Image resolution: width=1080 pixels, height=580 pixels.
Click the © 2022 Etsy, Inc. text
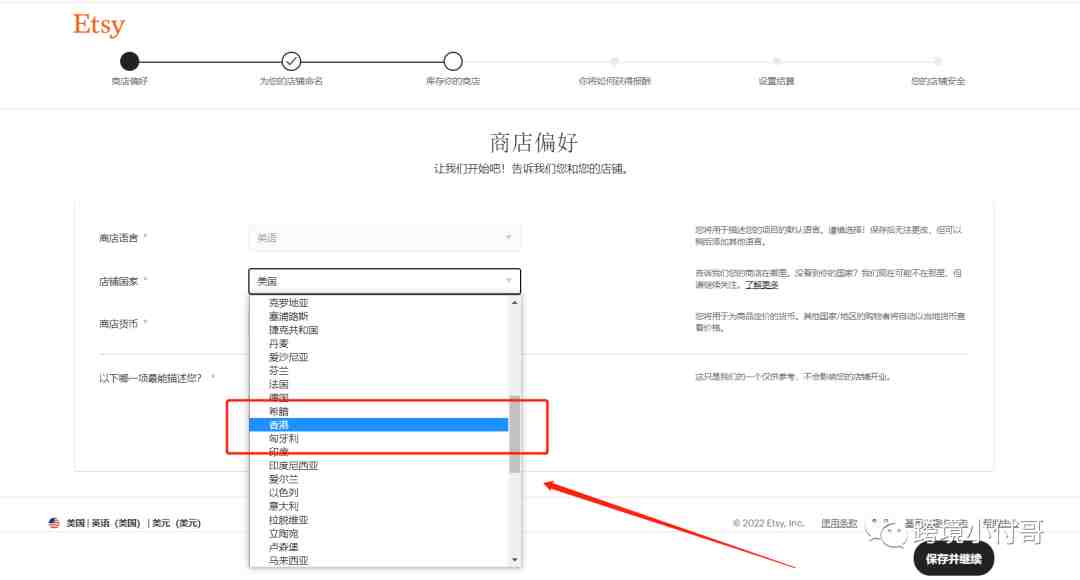pos(769,523)
